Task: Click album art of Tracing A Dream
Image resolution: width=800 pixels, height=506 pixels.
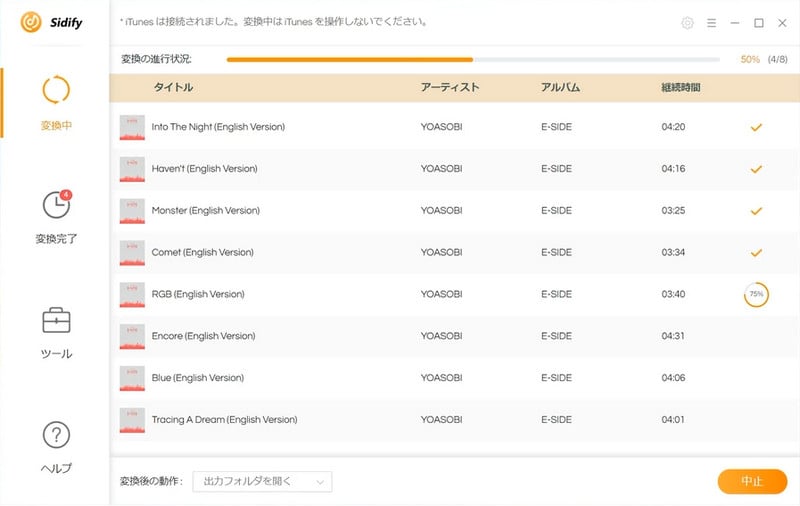Action: pyautogui.click(x=132, y=420)
